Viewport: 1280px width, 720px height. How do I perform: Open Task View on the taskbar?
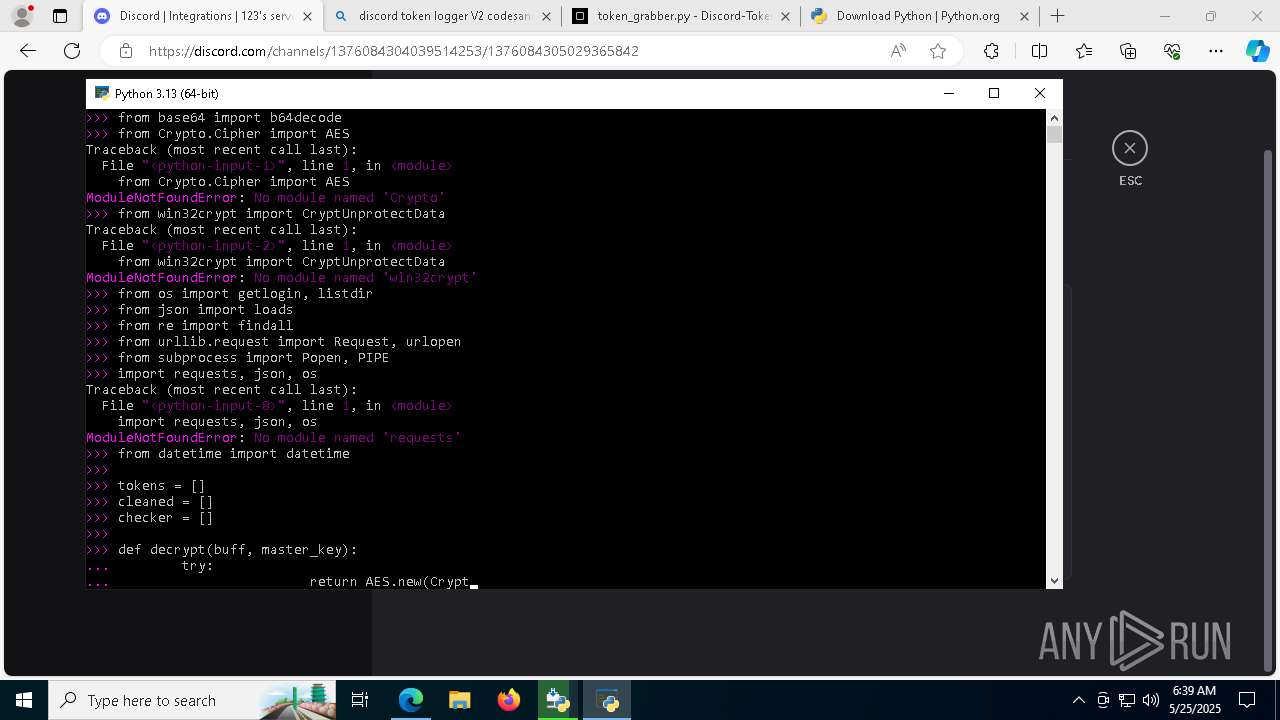pos(361,700)
